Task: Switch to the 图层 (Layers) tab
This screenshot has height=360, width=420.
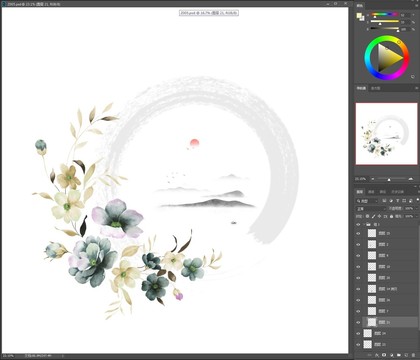Action: pos(360,192)
